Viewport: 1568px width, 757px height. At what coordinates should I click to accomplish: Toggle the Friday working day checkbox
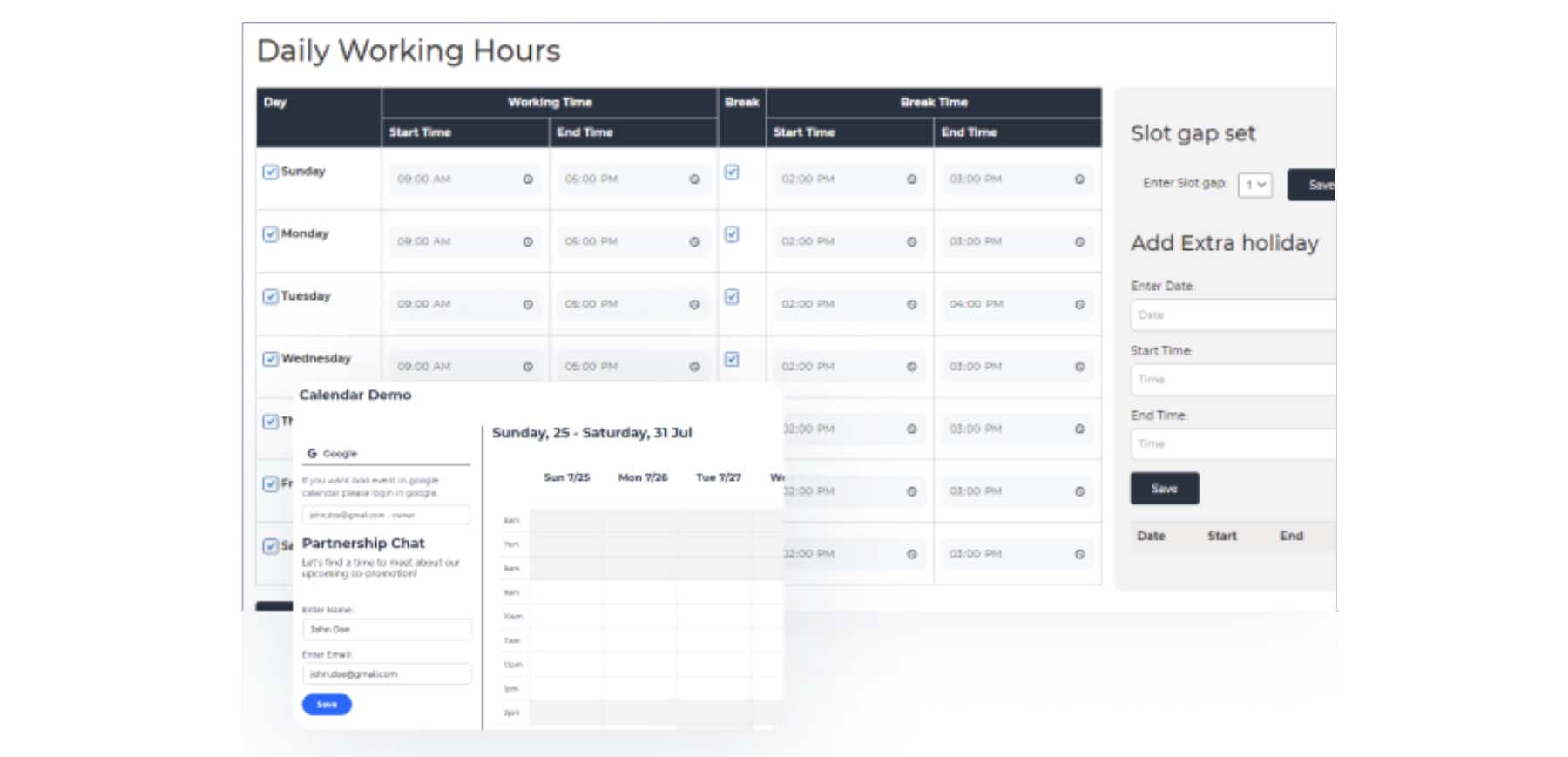click(x=271, y=484)
